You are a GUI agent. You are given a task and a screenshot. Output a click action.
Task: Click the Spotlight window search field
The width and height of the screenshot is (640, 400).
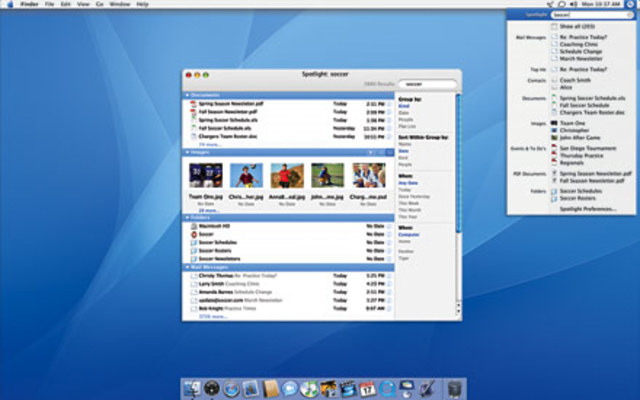coord(428,84)
